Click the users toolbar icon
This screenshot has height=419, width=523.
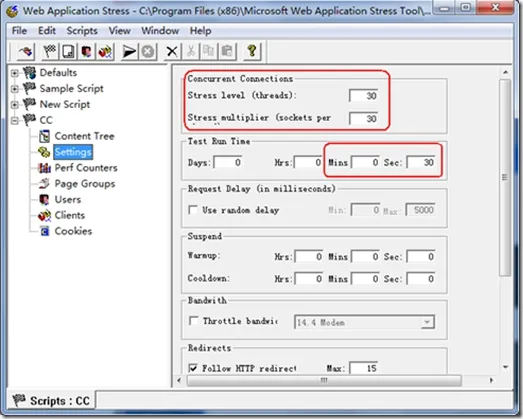pos(86,51)
